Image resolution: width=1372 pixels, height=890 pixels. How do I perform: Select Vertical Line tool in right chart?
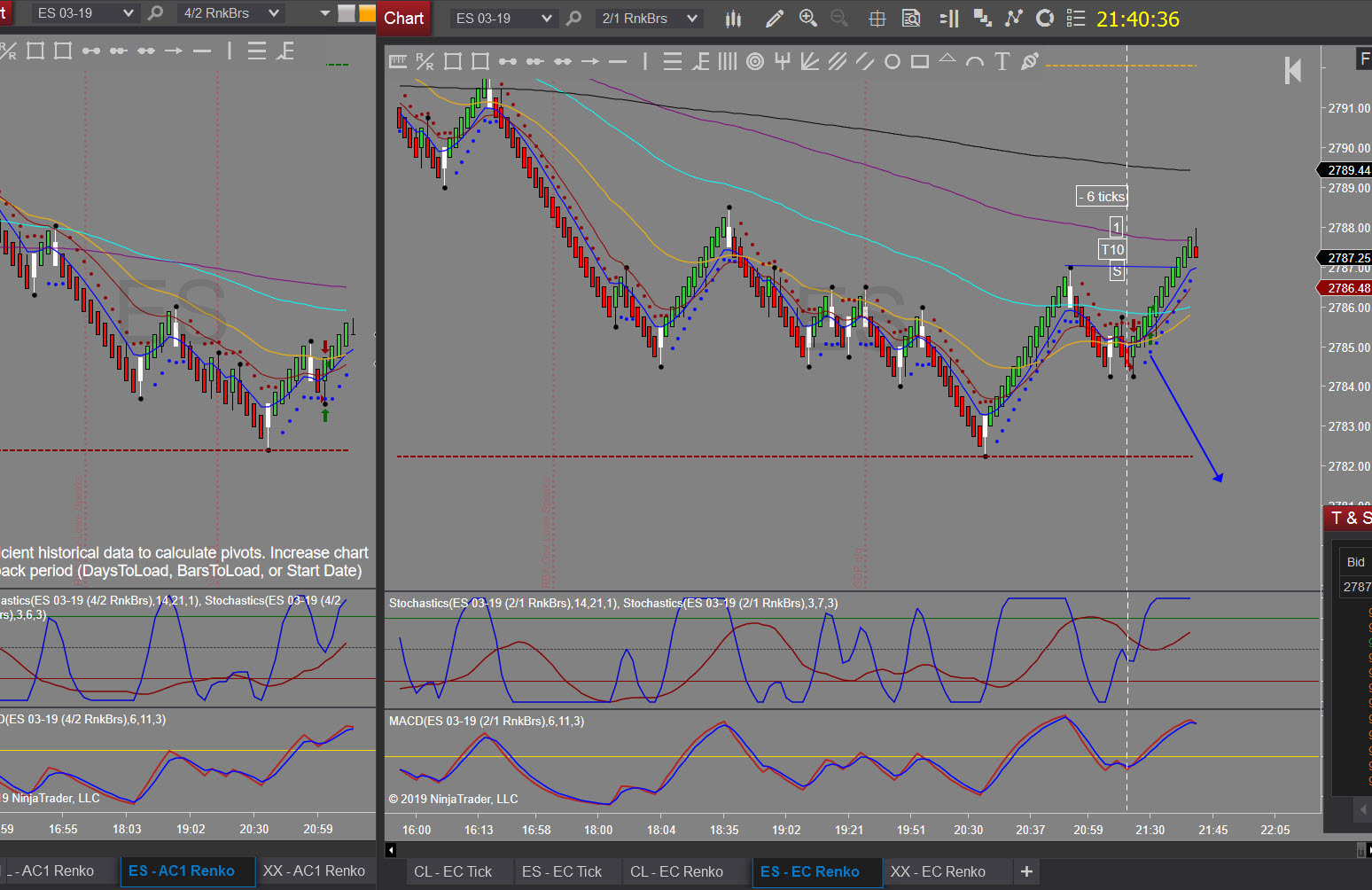coord(645,61)
